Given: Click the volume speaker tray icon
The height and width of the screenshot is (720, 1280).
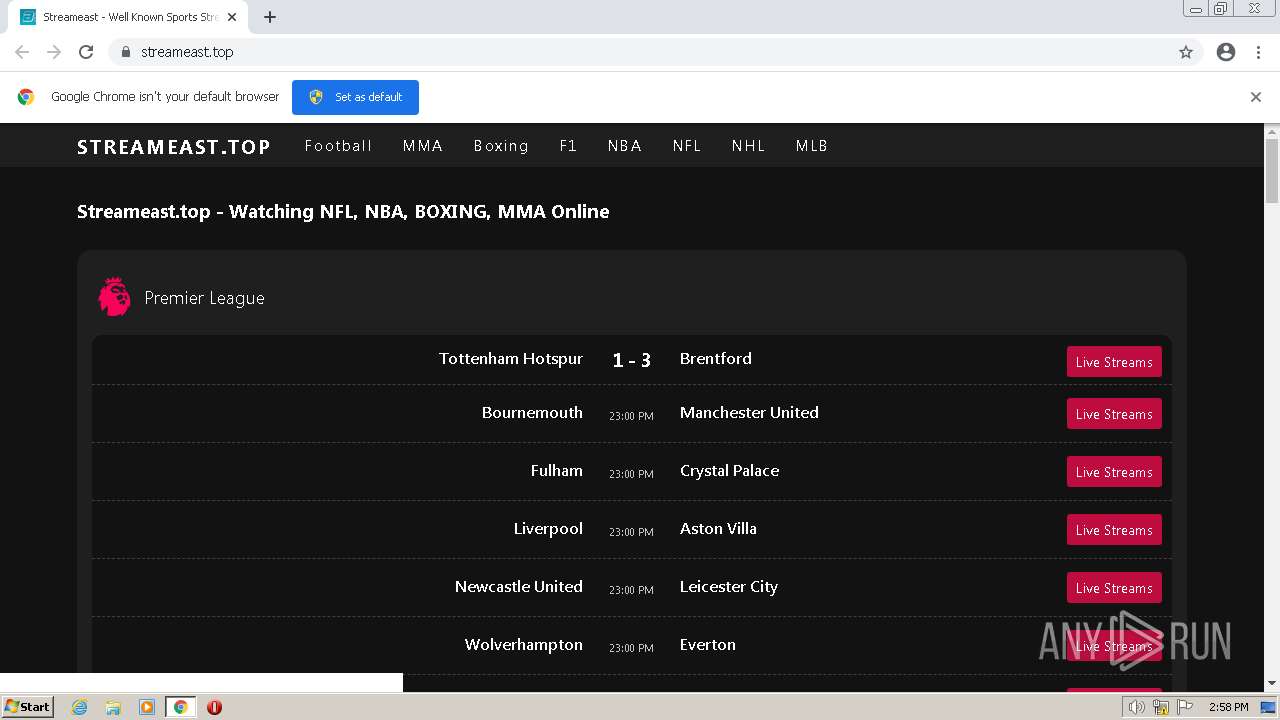Looking at the screenshot, I should pyautogui.click(x=1136, y=707).
